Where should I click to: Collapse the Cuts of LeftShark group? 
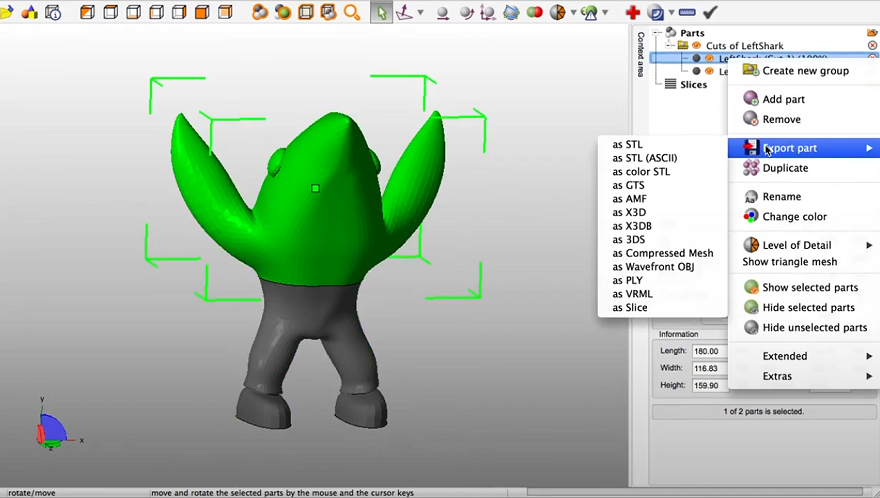669,45
